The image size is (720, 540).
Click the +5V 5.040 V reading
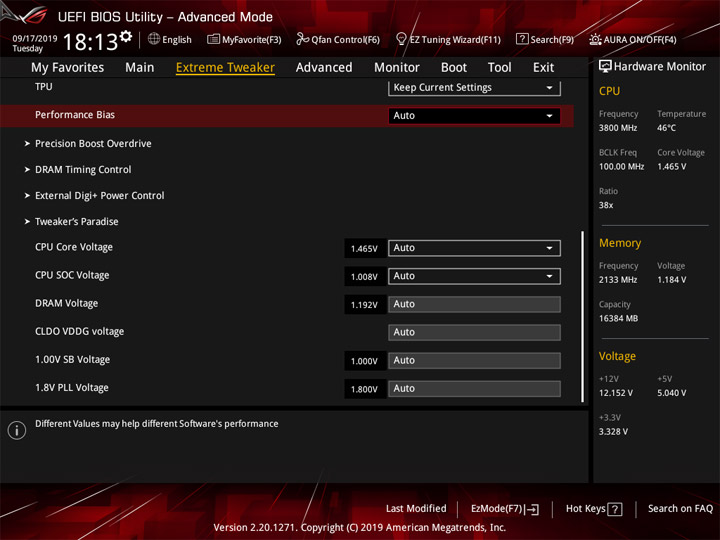(672, 393)
